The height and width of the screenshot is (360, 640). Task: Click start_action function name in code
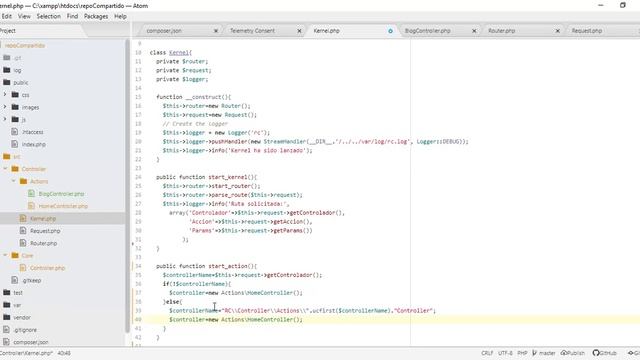pos(228,266)
